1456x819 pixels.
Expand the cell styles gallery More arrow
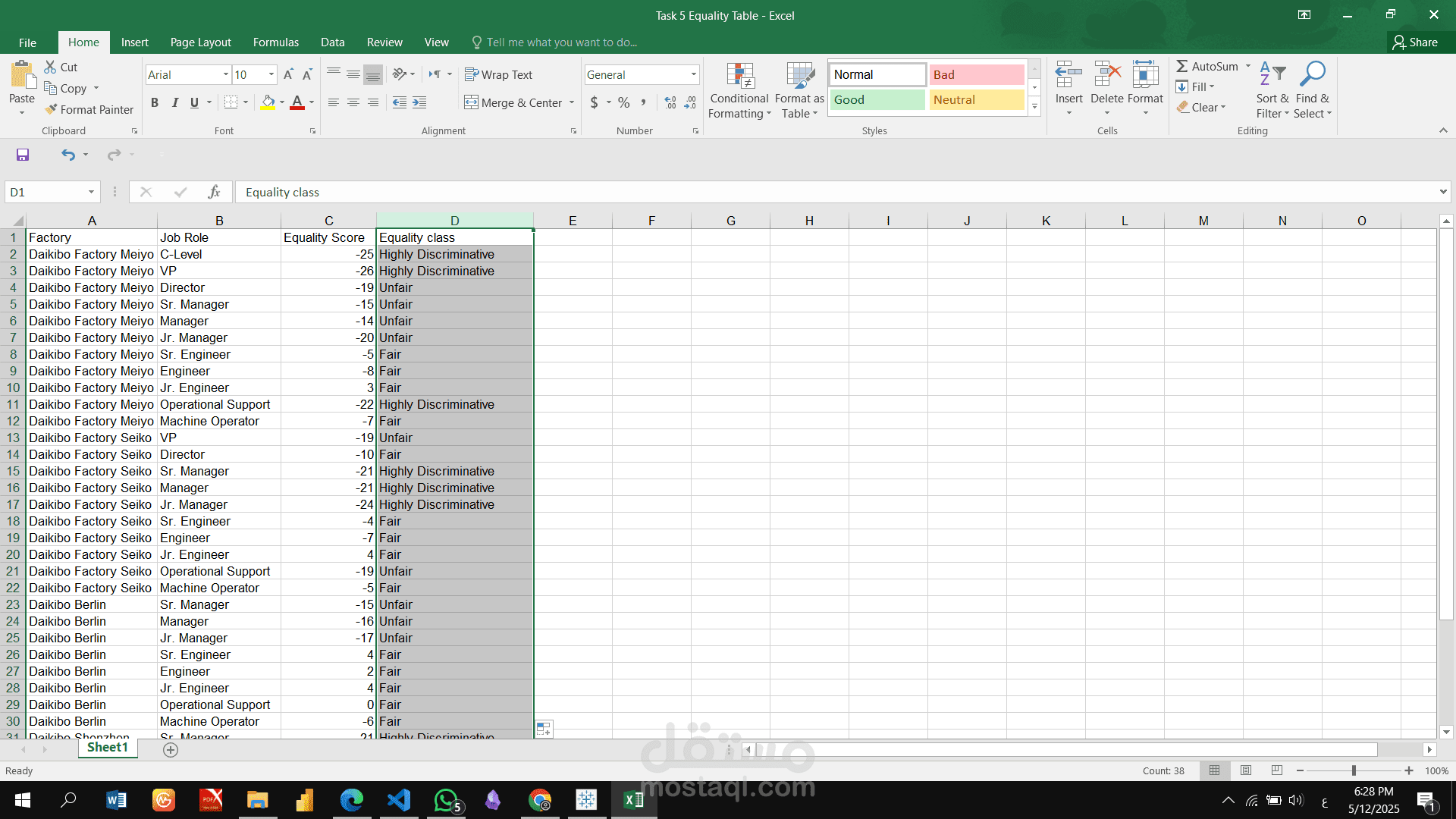(x=1034, y=107)
